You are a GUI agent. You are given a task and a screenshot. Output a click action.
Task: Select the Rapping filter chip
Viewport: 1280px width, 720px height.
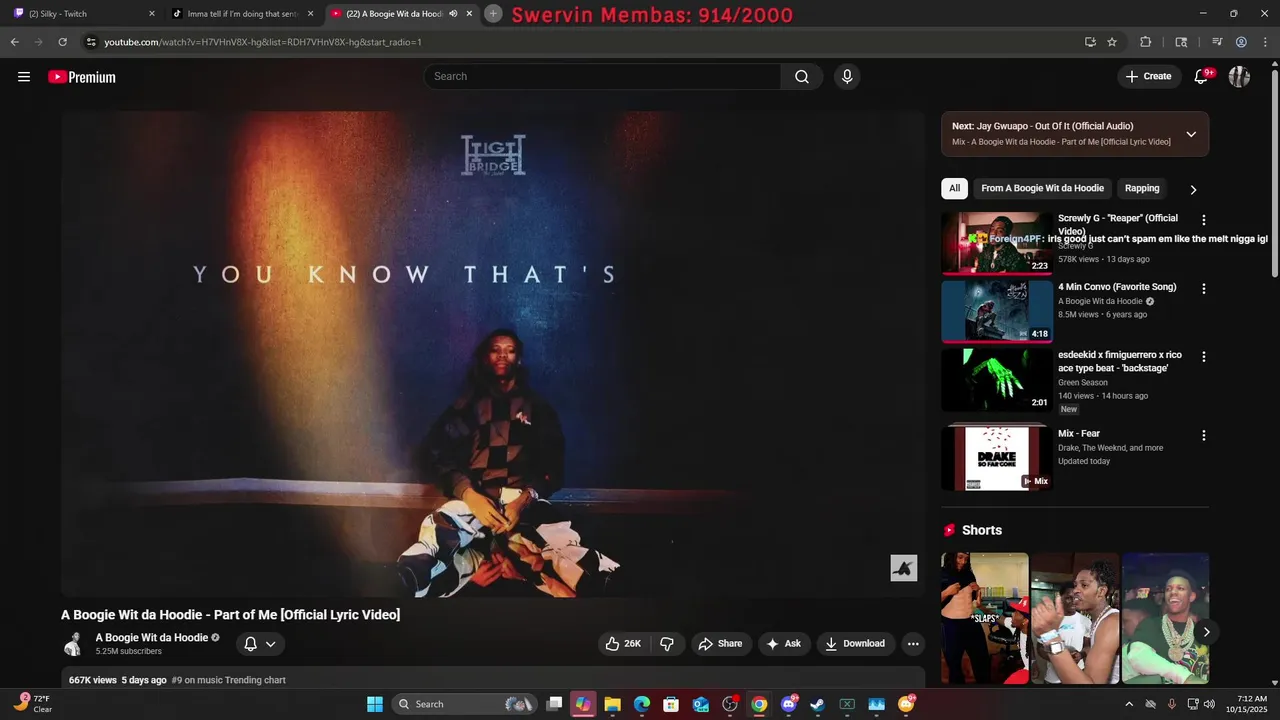(x=1142, y=188)
